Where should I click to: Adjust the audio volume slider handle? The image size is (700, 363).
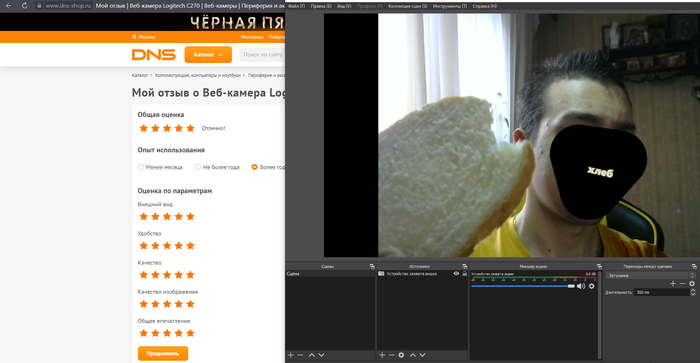coord(571,286)
